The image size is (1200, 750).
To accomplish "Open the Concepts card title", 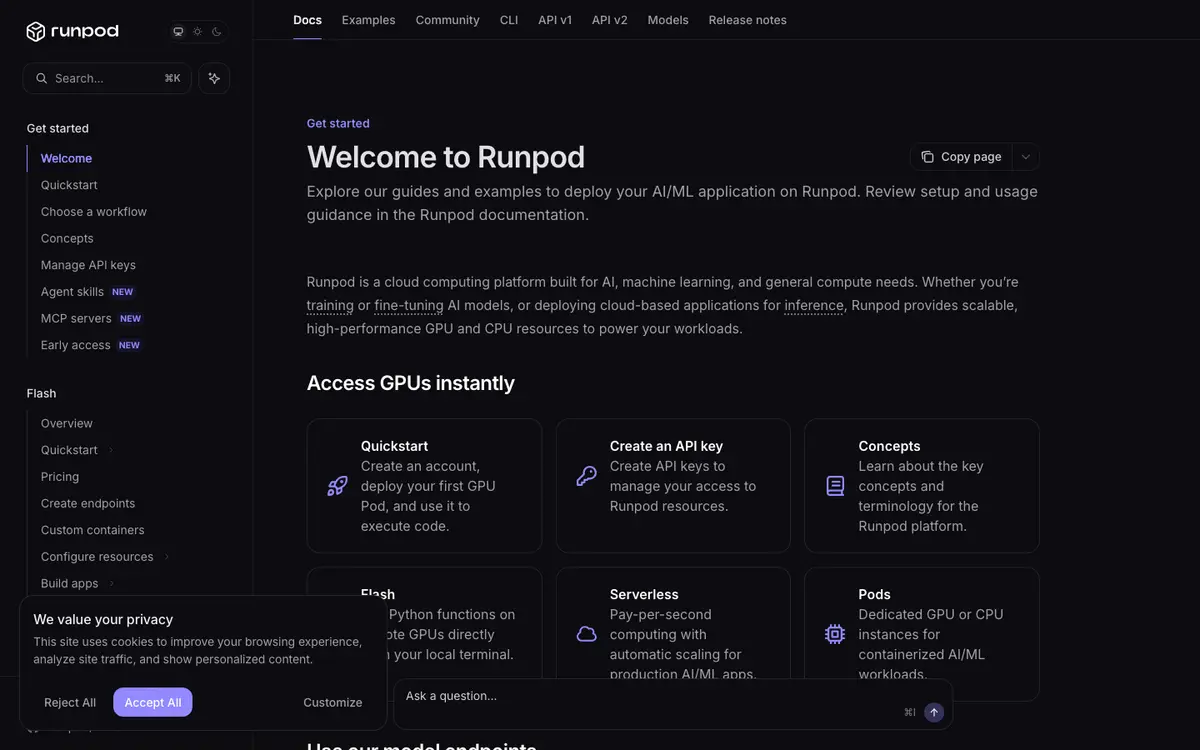I will click(x=889, y=446).
